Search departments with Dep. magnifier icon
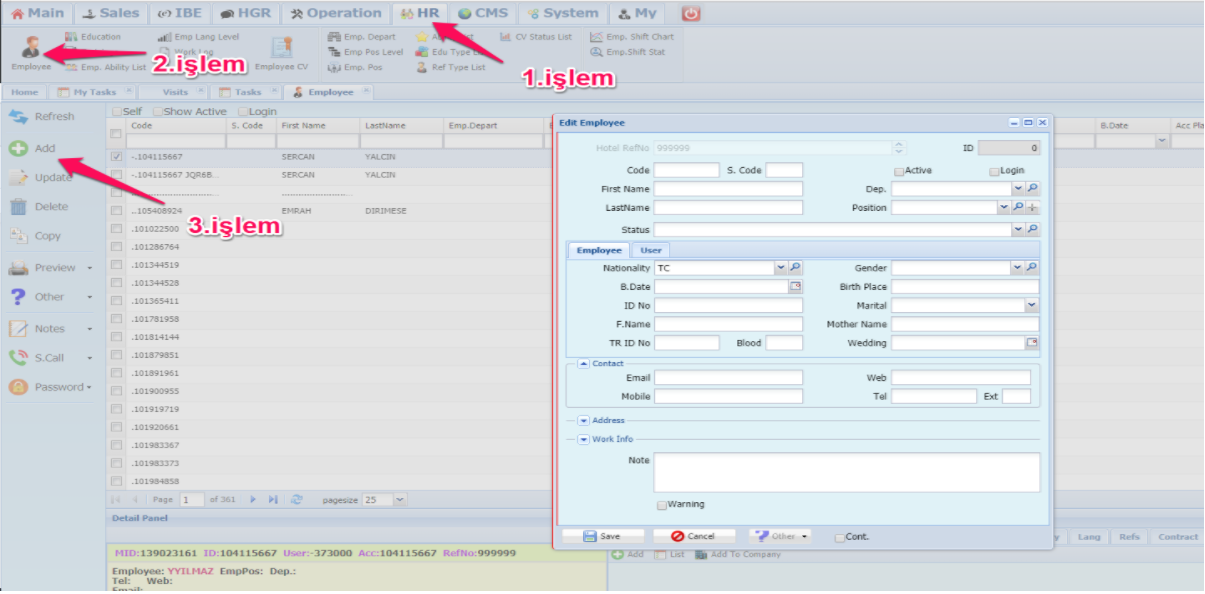 tap(1033, 189)
